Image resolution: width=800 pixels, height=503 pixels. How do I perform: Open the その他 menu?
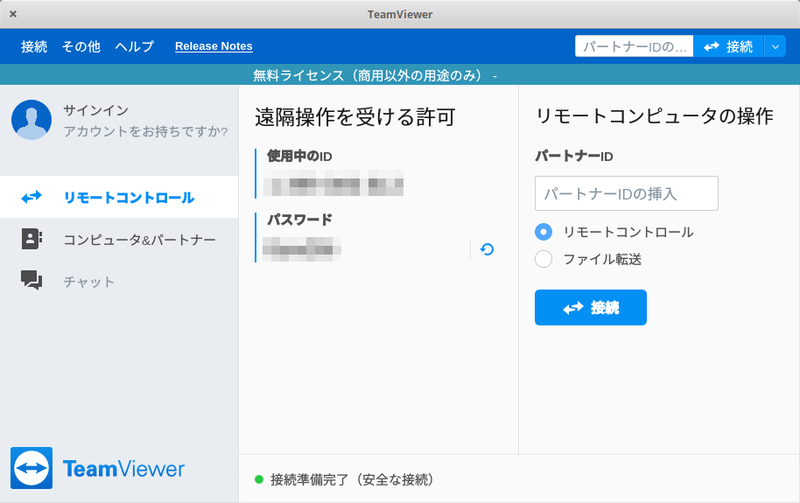pos(81,46)
